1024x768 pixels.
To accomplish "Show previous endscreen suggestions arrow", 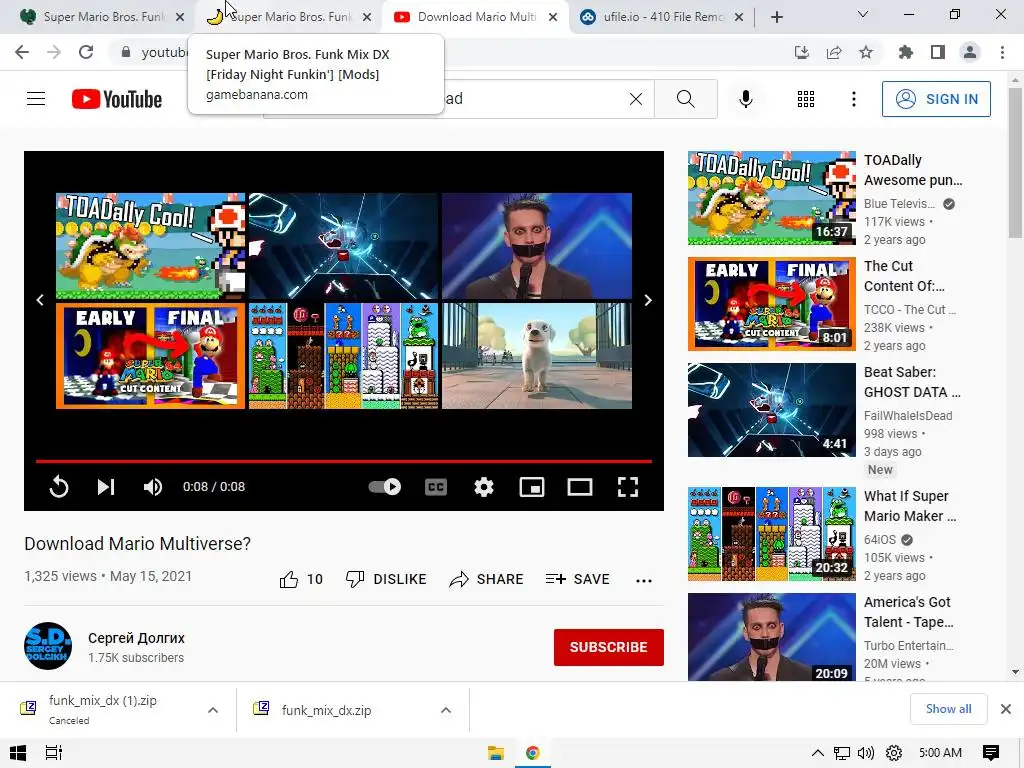I will click(40, 300).
